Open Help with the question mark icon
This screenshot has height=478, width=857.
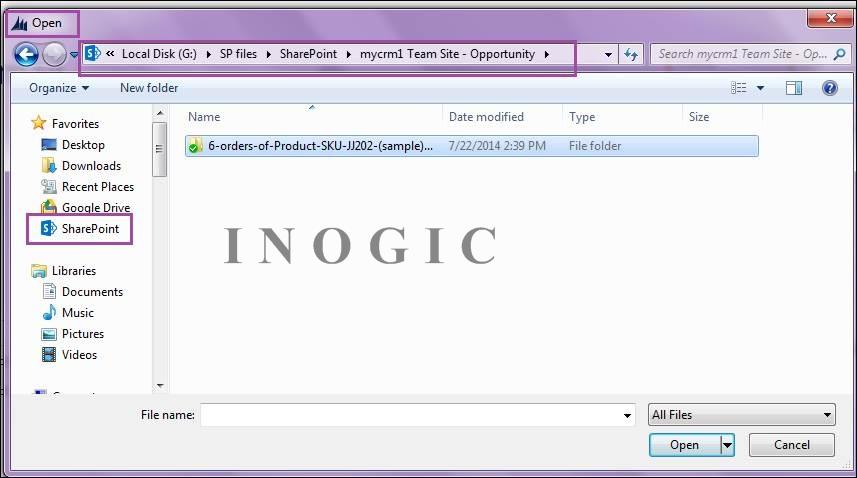[829, 88]
